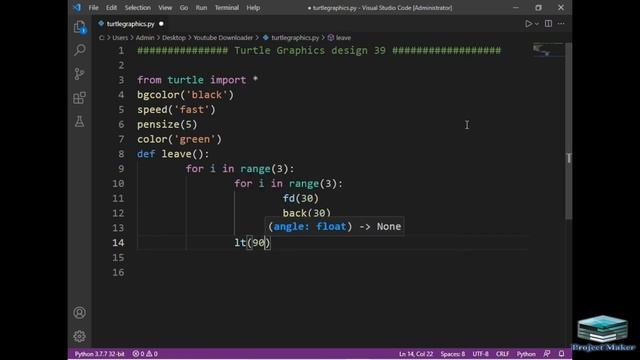The width and height of the screenshot is (640, 360).
Task: Click the VS Code logo icon
Action: (77, 7)
